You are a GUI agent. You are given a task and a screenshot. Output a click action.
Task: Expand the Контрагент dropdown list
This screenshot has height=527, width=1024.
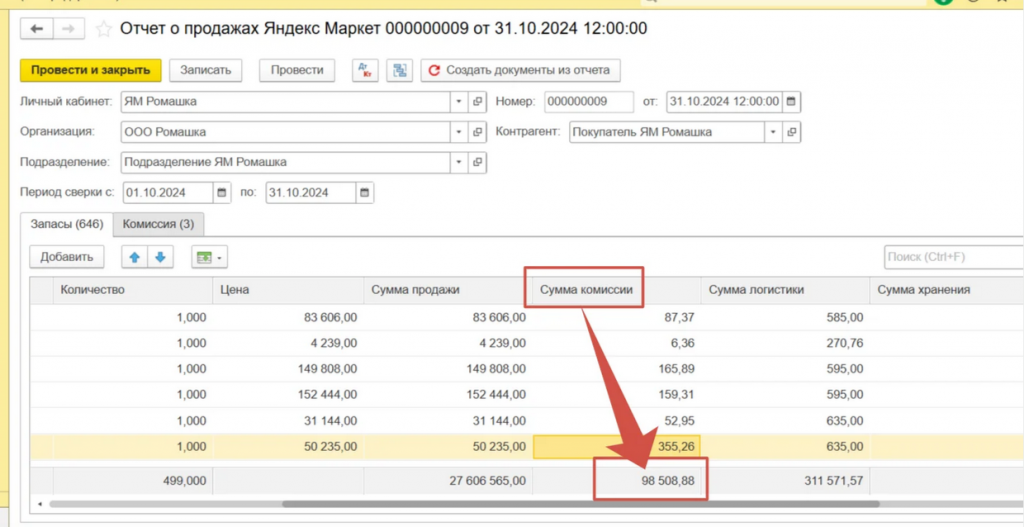pos(773,132)
